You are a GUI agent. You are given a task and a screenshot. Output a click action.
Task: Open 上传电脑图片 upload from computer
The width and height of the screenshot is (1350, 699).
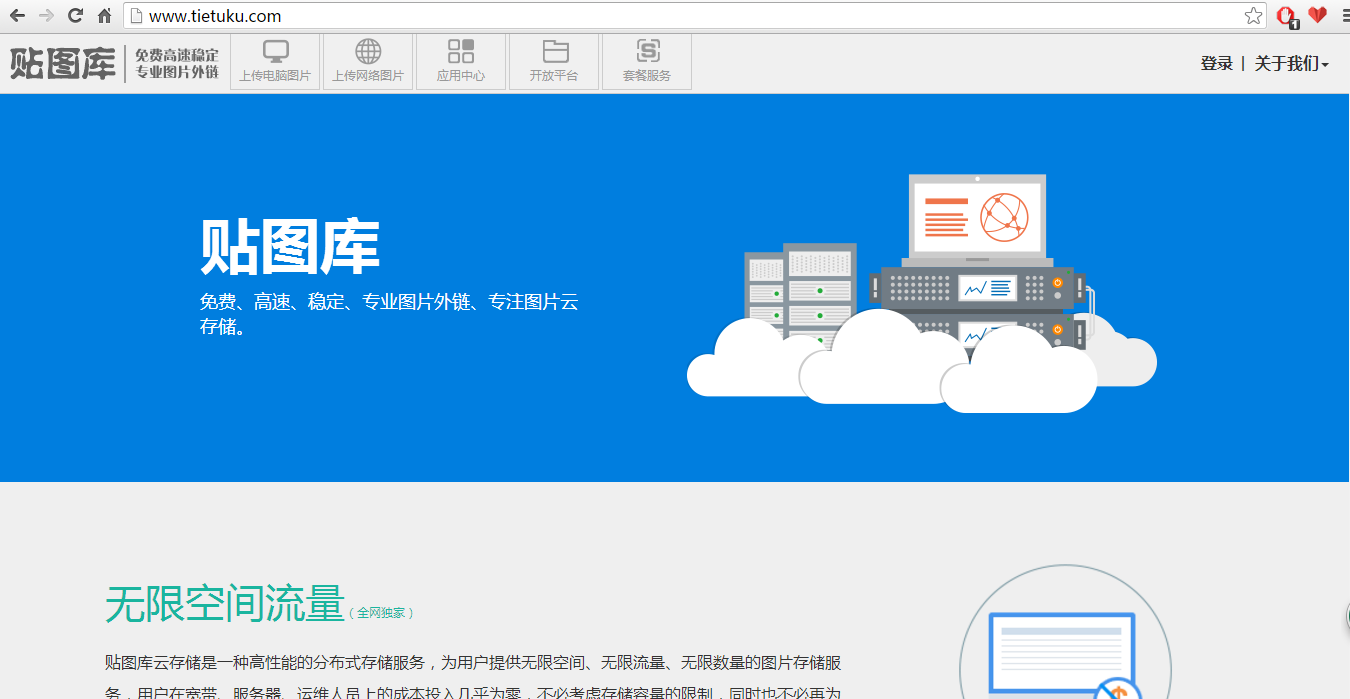point(275,62)
